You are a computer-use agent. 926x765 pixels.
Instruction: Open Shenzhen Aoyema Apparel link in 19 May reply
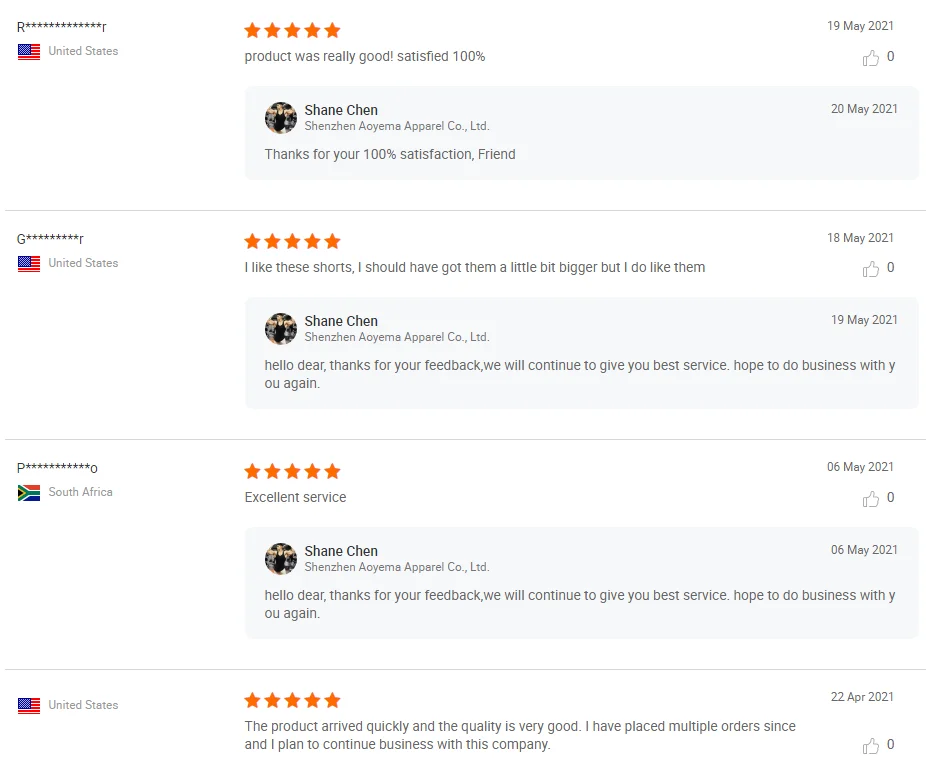point(397,337)
